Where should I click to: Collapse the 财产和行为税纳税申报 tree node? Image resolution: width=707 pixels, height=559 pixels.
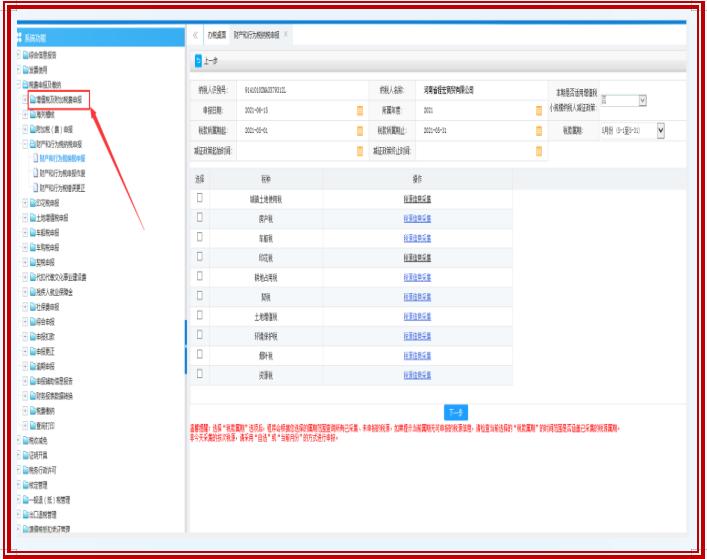pyautogui.click(x=25, y=144)
